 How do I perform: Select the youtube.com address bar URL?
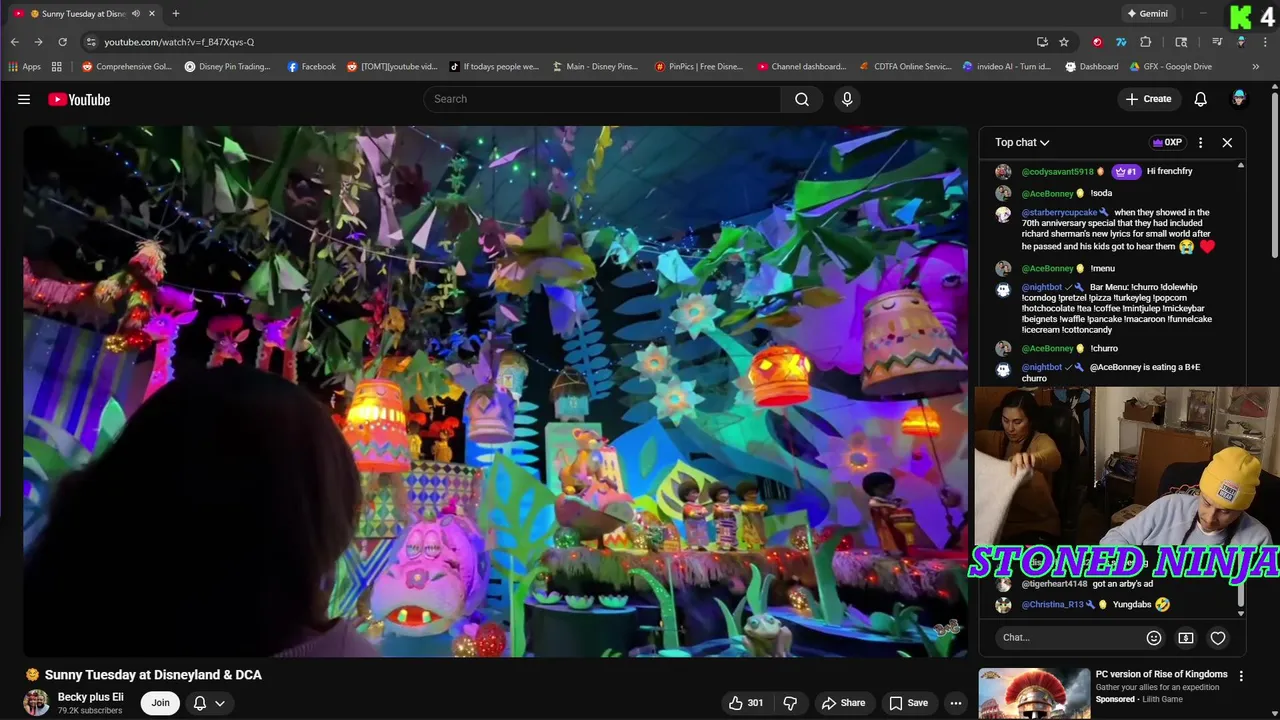click(179, 42)
